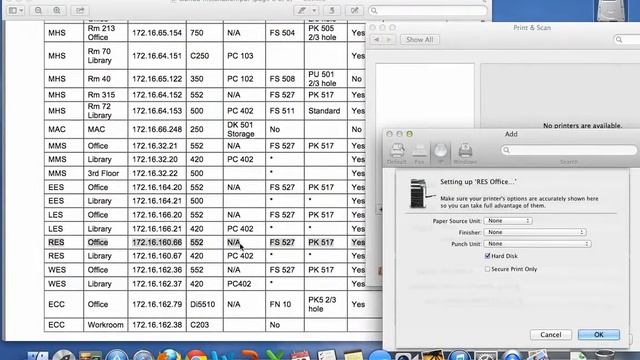Open the Punch Unit dropdown
This screenshot has height=360, width=640.
pos(538,244)
